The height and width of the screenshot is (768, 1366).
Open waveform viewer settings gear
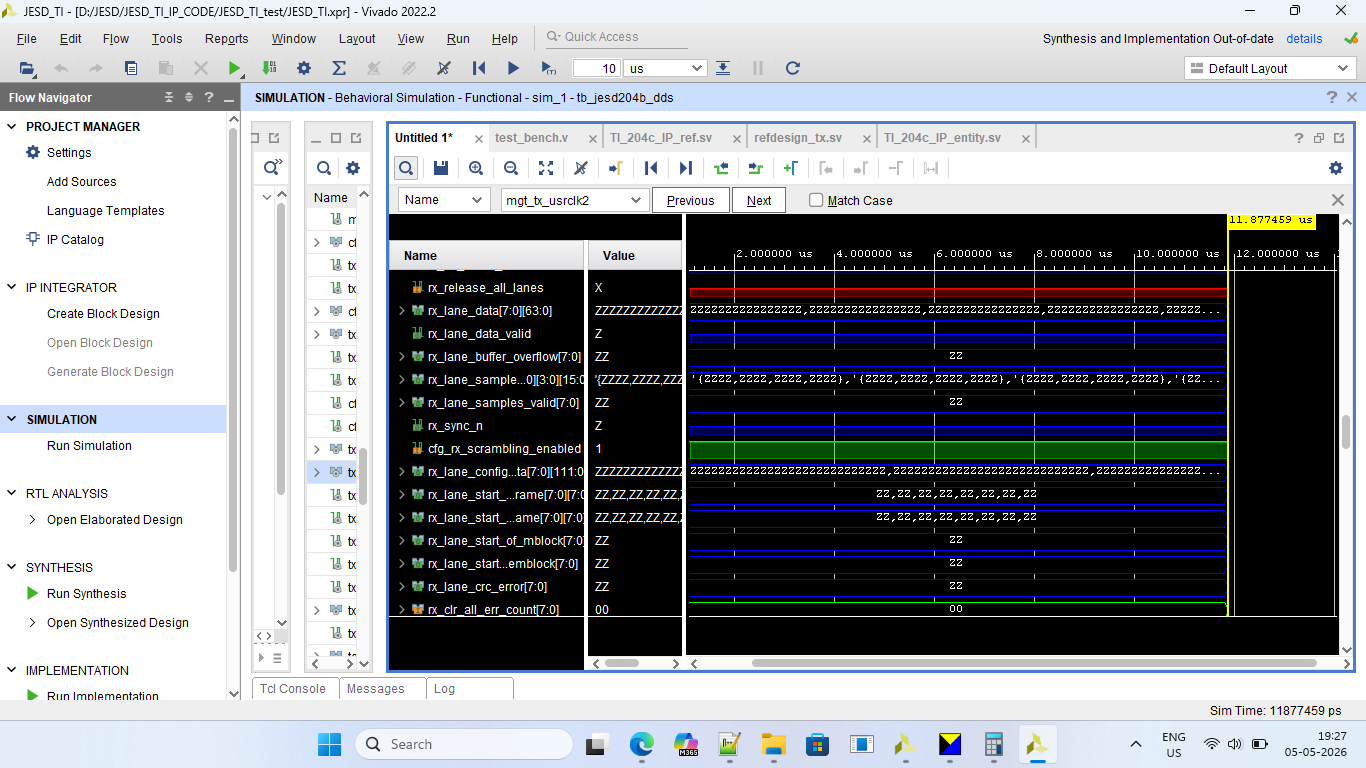pyautogui.click(x=1336, y=168)
